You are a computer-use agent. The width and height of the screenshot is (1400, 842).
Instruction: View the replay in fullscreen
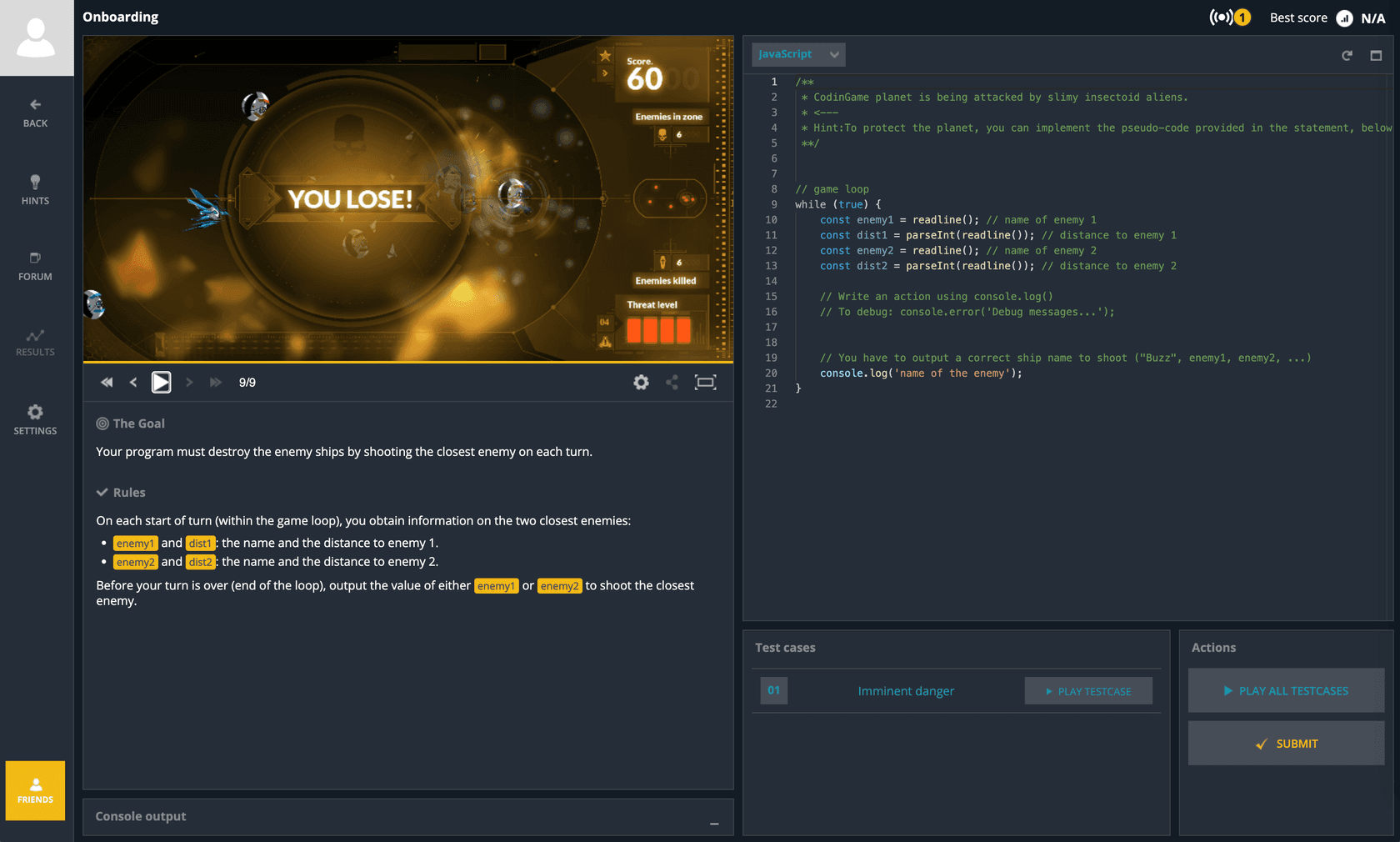click(x=705, y=382)
